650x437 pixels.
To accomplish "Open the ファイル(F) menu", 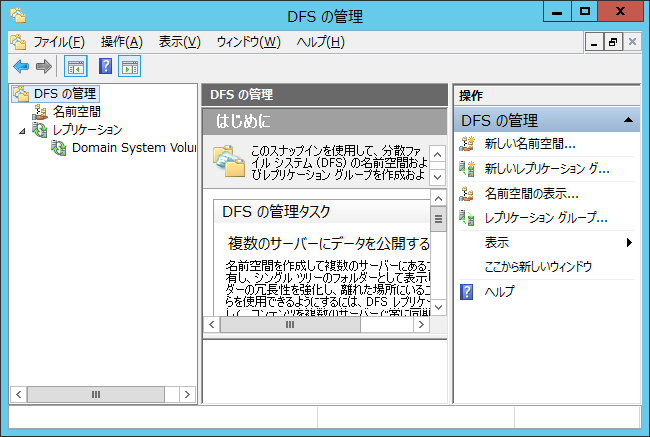I will pos(59,42).
